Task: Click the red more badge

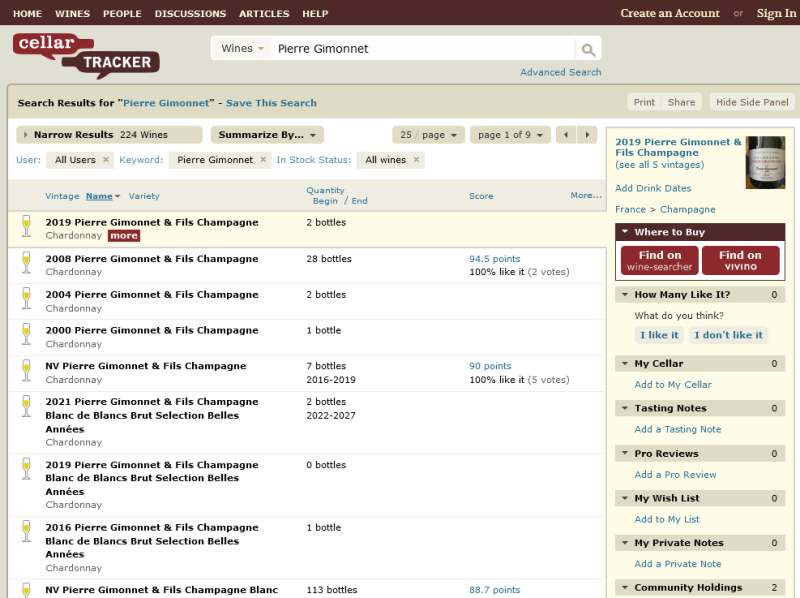Action: 124,236
